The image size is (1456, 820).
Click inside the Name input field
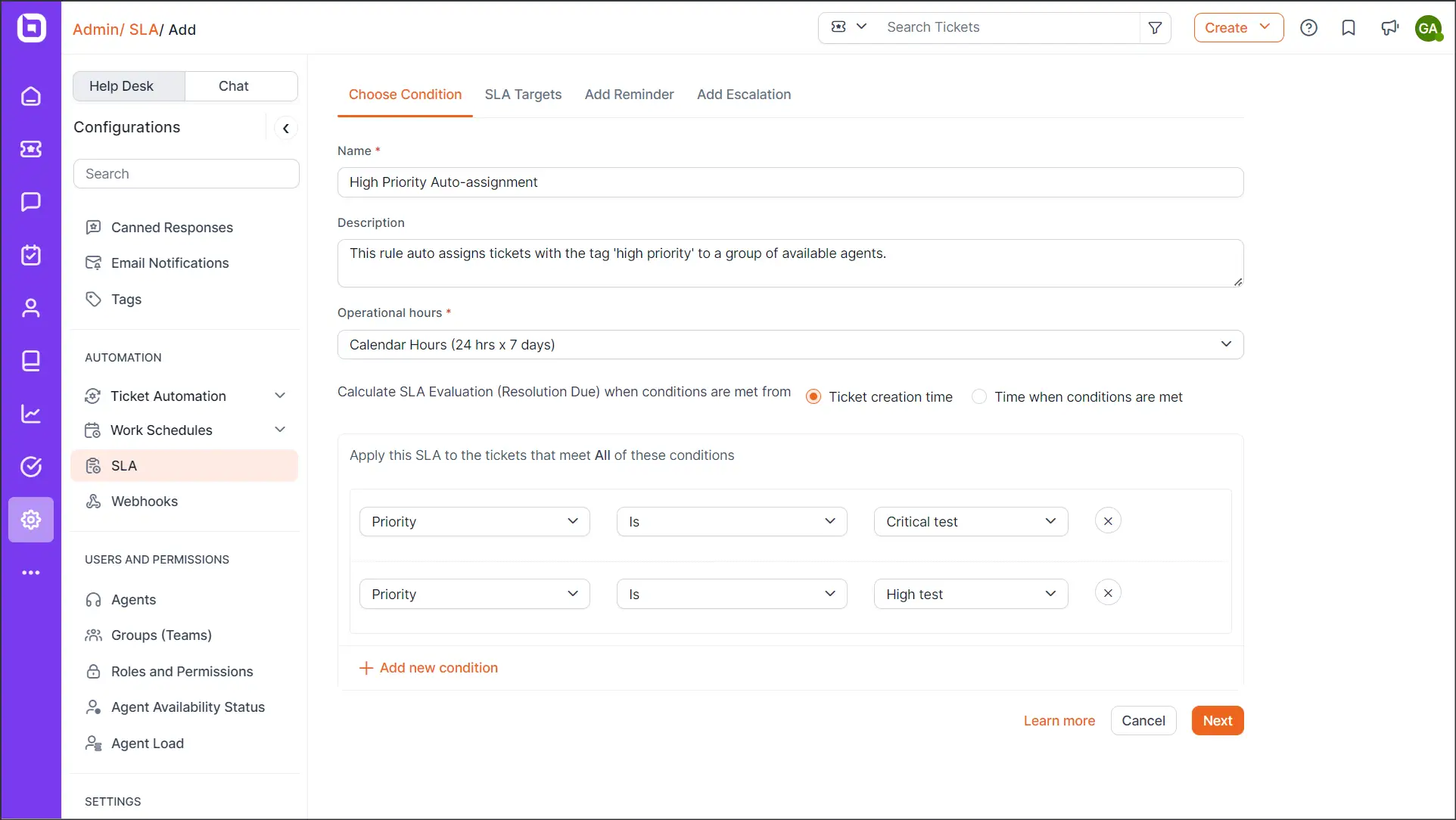point(789,182)
